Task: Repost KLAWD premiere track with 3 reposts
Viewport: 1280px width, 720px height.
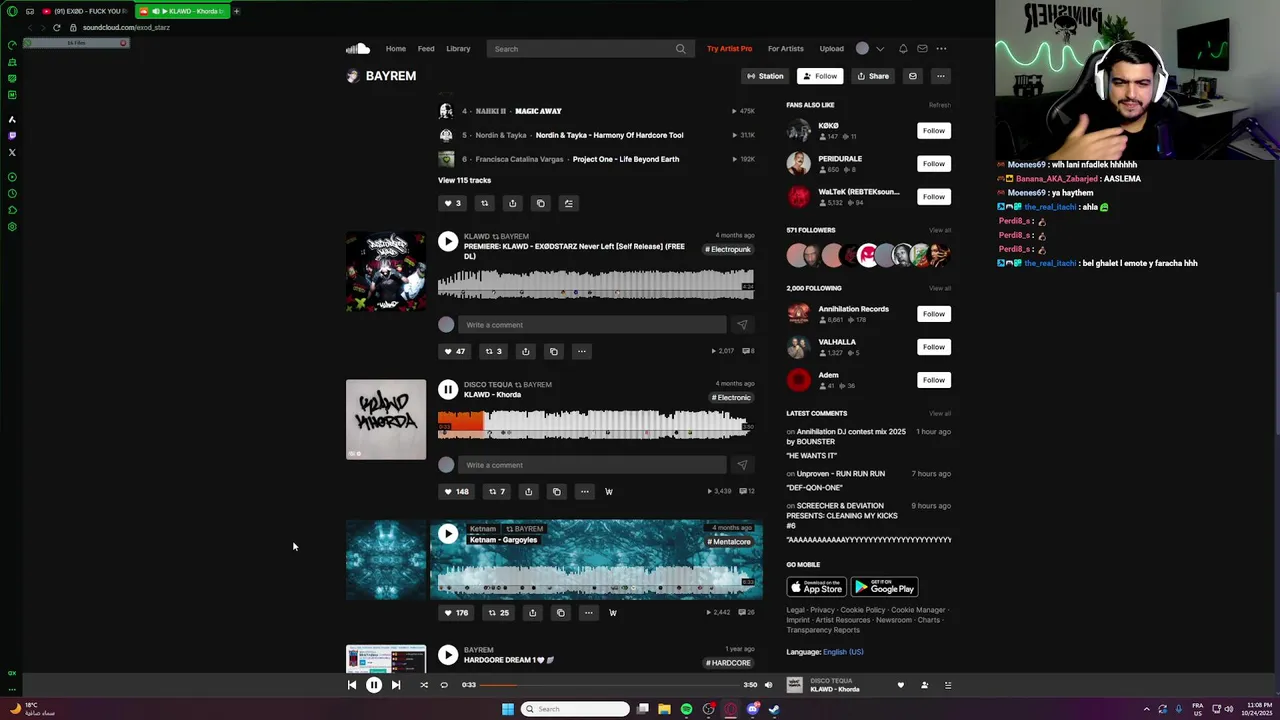Action: coord(493,351)
